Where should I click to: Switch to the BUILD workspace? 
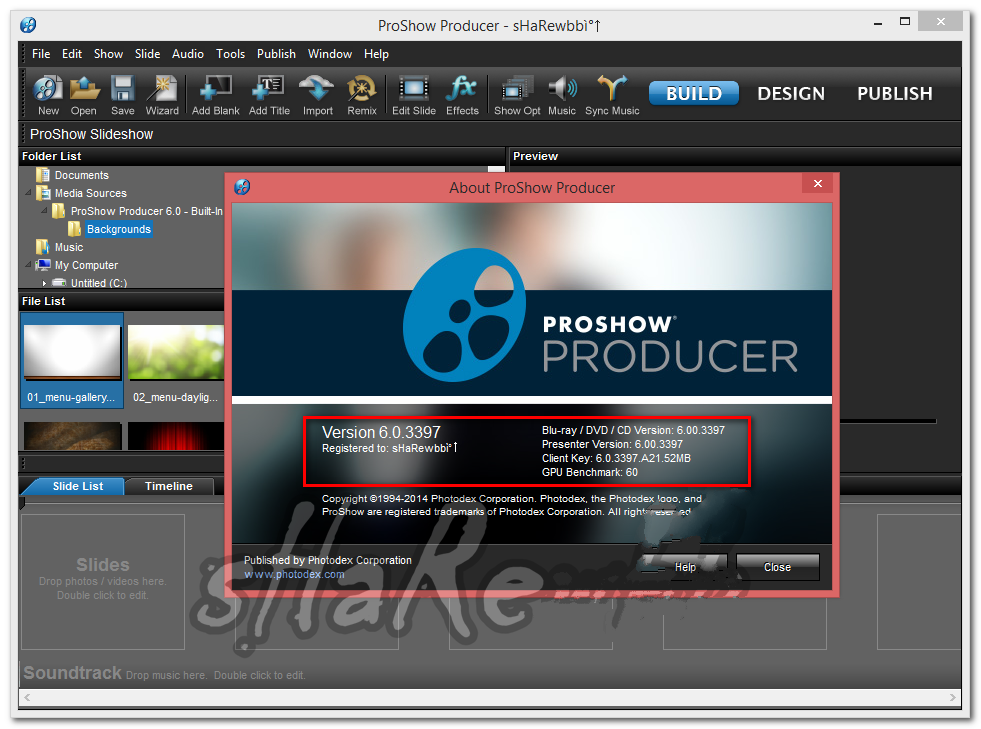point(694,93)
